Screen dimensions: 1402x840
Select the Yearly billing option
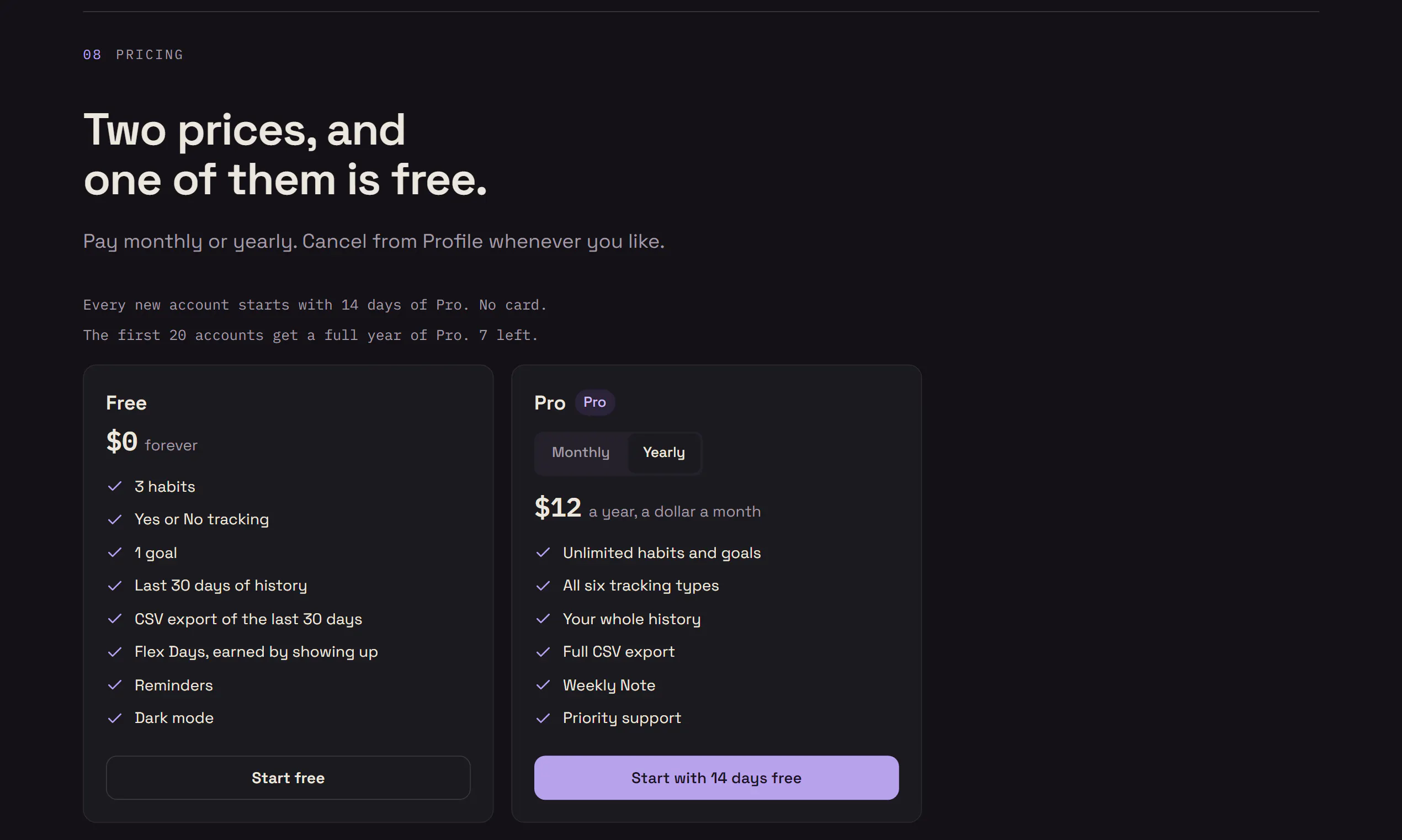click(664, 452)
